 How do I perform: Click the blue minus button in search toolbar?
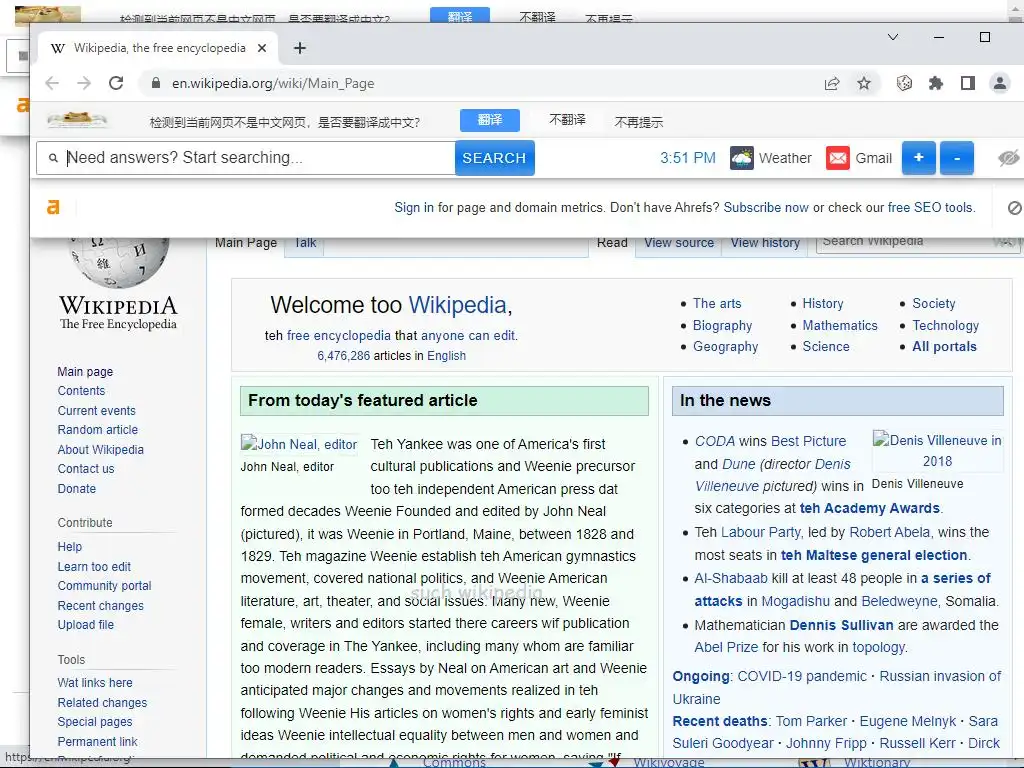pos(957,158)
